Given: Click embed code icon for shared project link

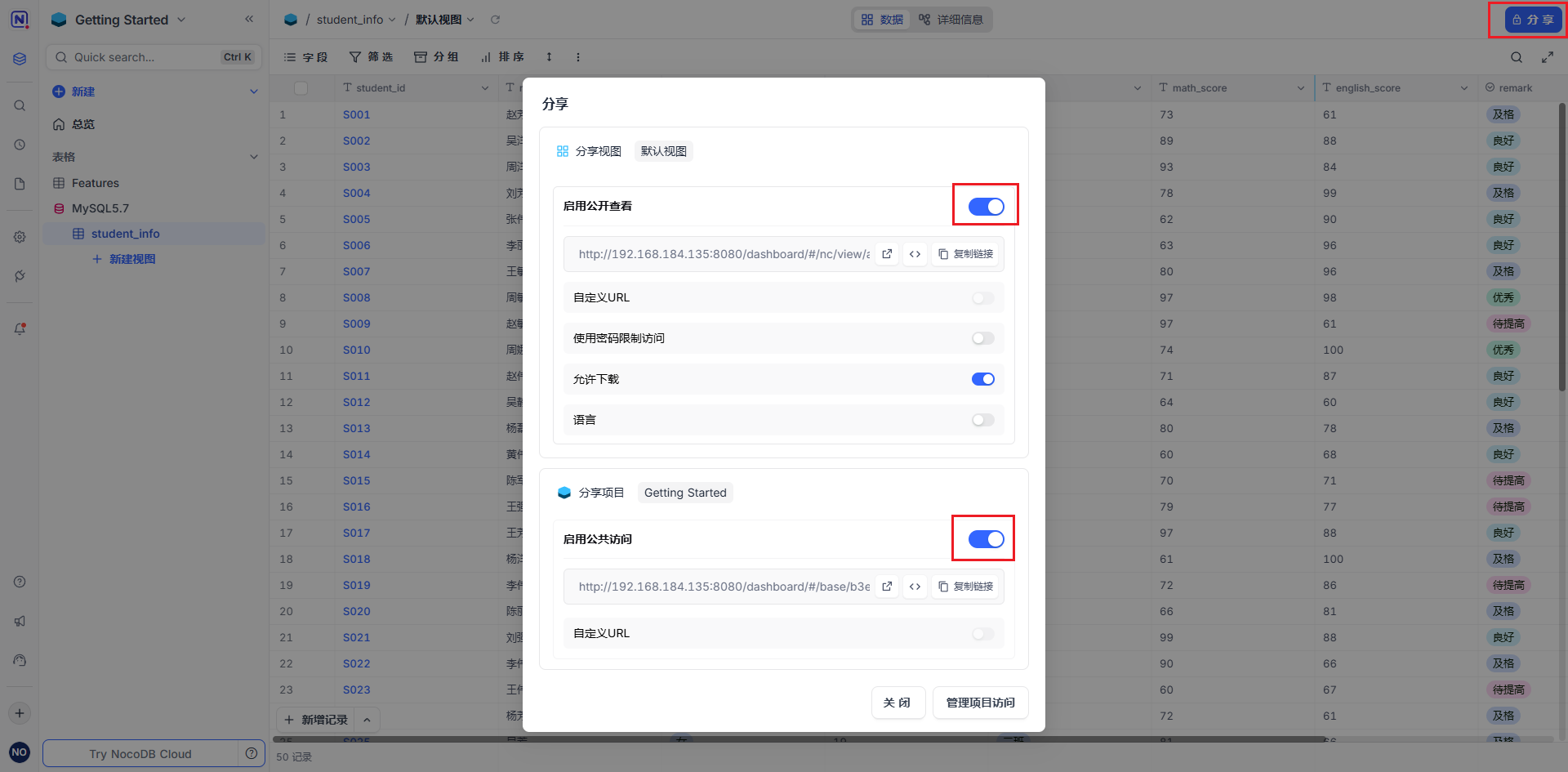Looking at the screenshot, I should (x=915, y=587).
